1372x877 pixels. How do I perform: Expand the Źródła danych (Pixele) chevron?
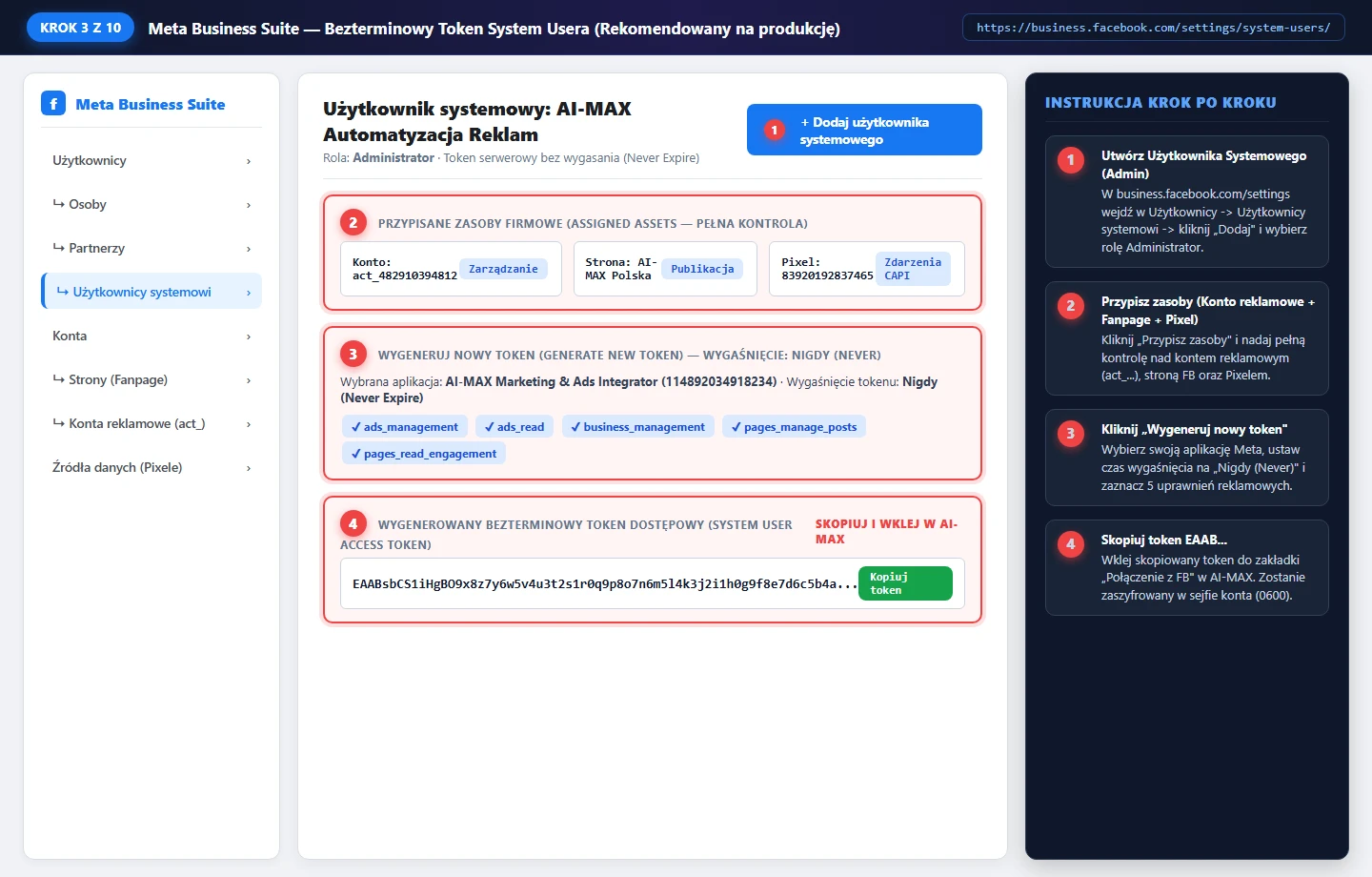pos(249,468)
